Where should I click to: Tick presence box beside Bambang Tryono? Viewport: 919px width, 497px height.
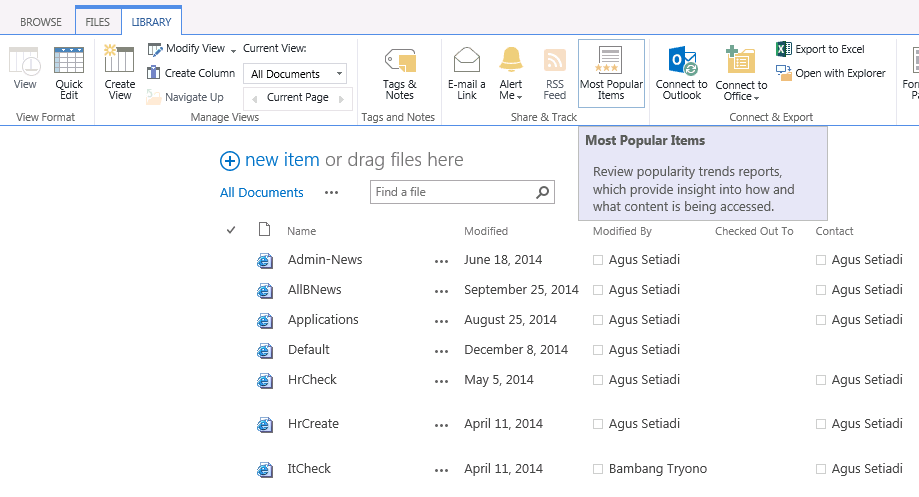pyautogui.click(x=598, y=469)
